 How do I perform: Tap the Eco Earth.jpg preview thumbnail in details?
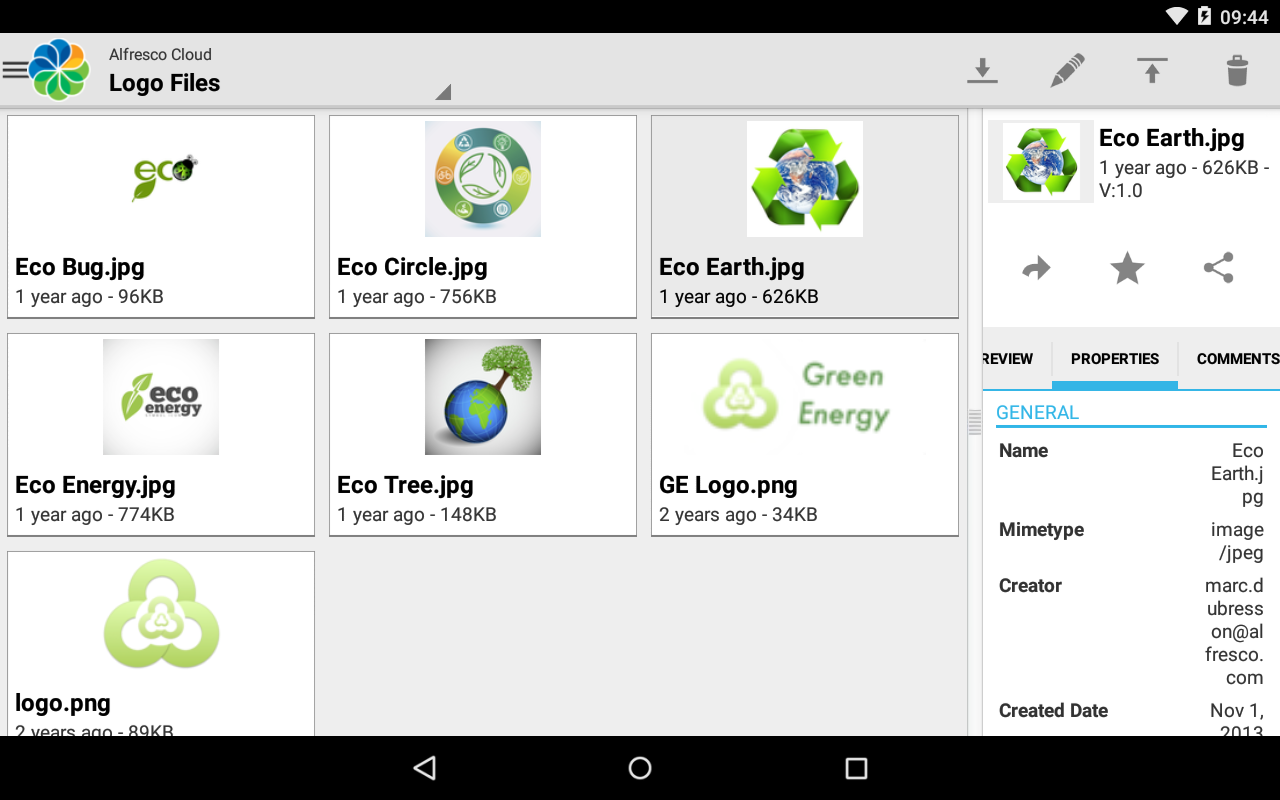point(1041,161)
